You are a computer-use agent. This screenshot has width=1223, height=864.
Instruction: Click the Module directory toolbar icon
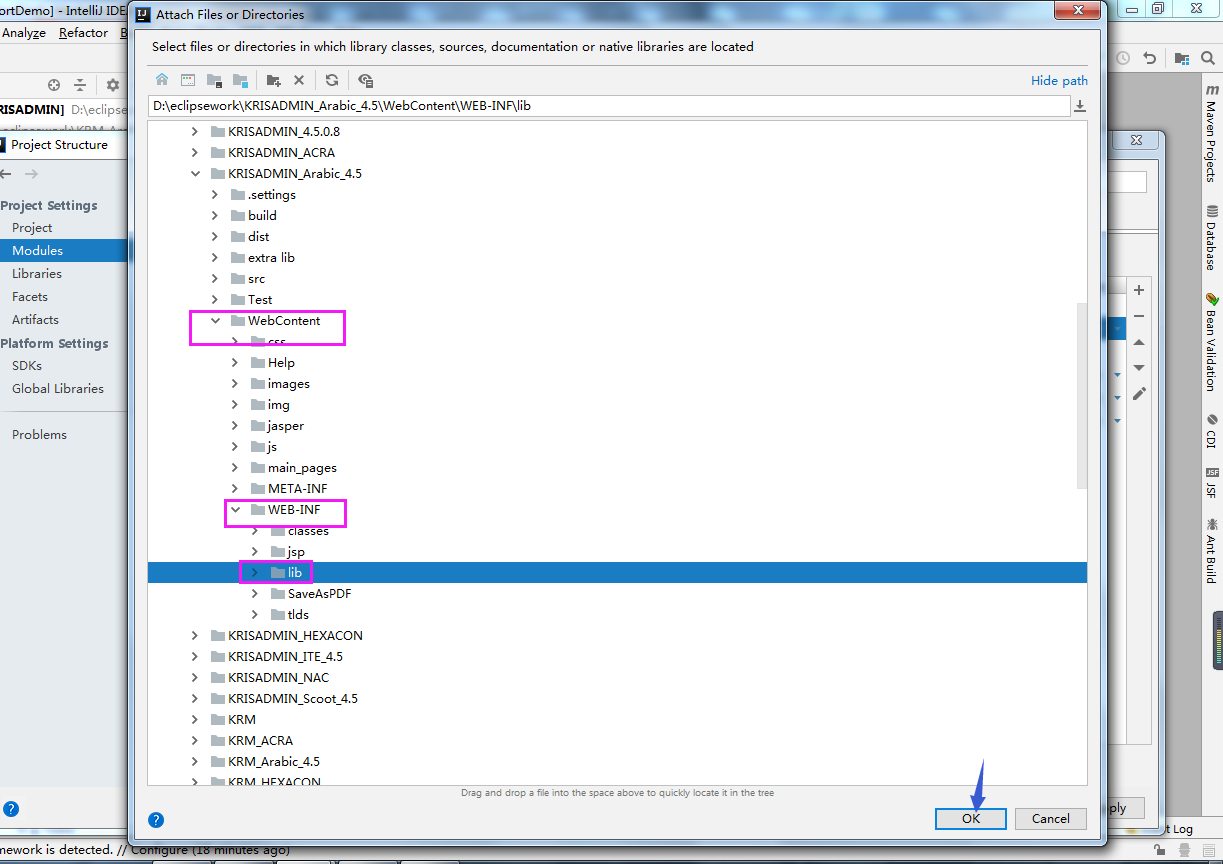[240, 80]
